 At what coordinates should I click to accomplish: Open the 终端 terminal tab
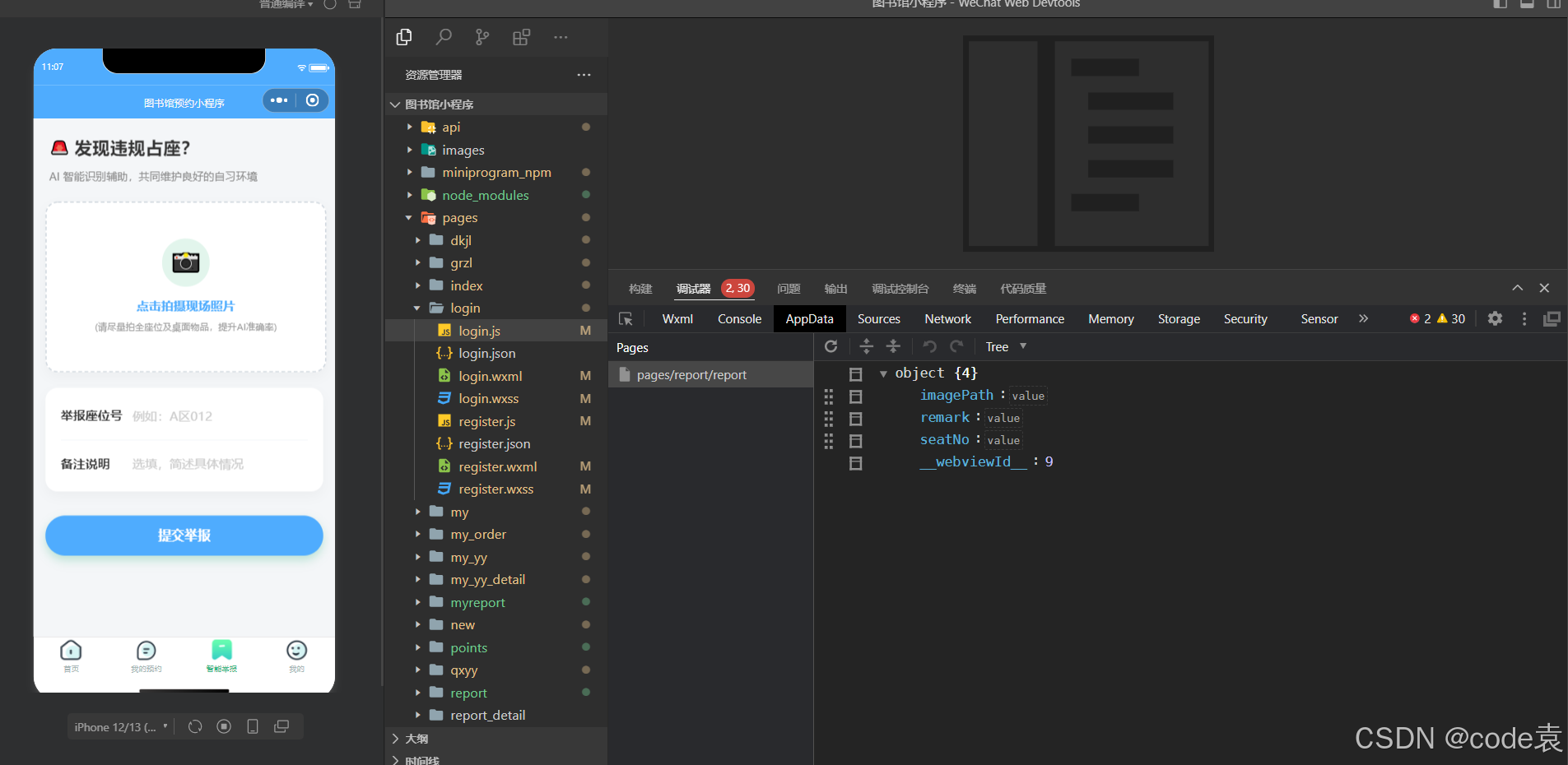964,289
